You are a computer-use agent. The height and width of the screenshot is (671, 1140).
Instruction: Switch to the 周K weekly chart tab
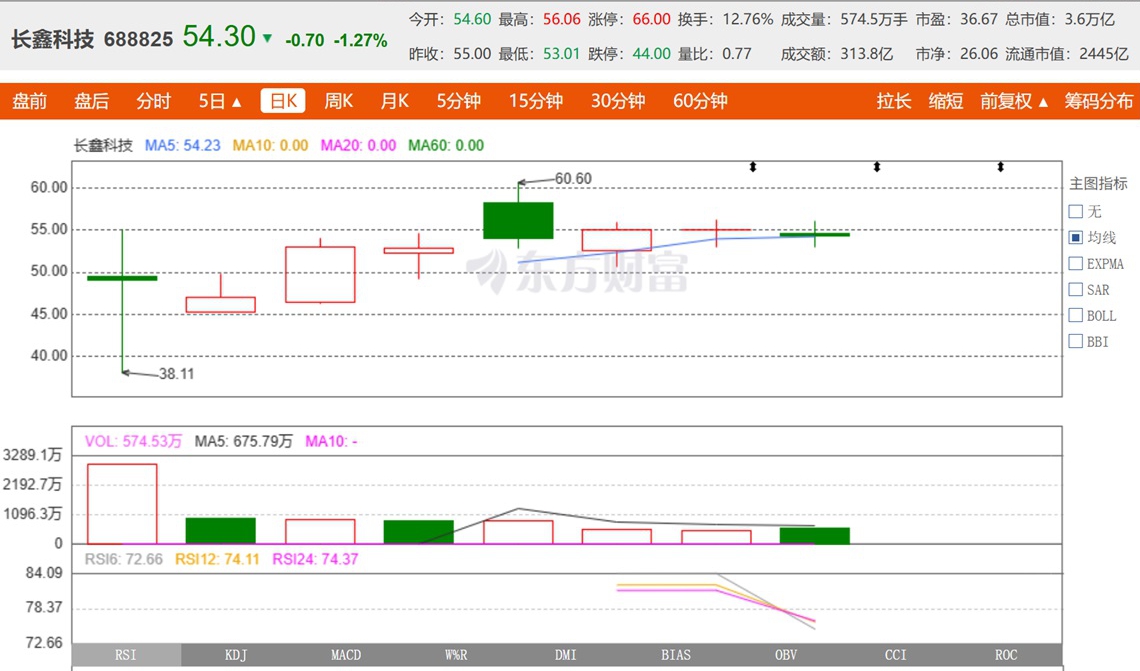coord(338,101)
